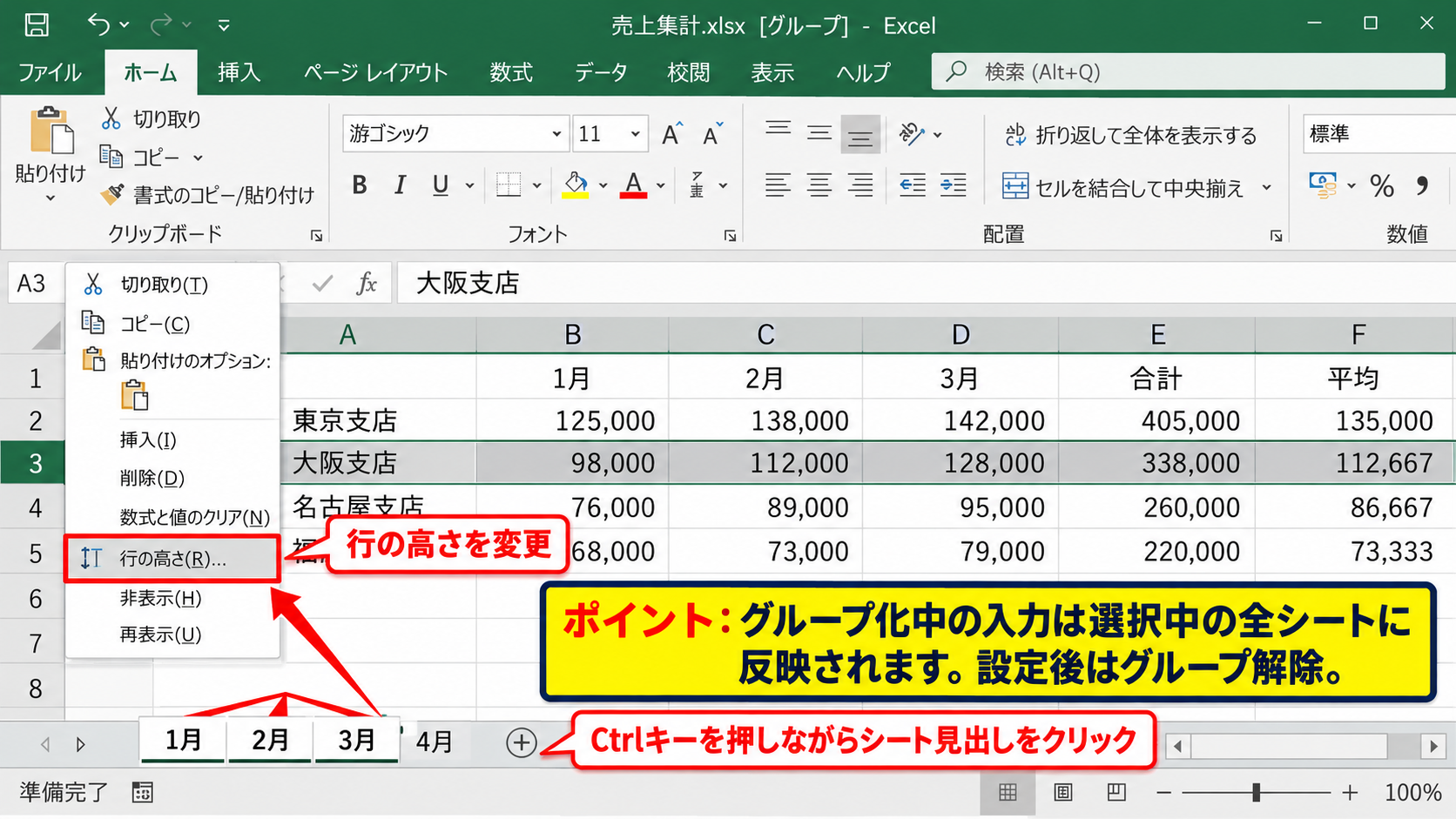
Task: Increase font size with larger A icon
Action: click(x=672, y=134)
